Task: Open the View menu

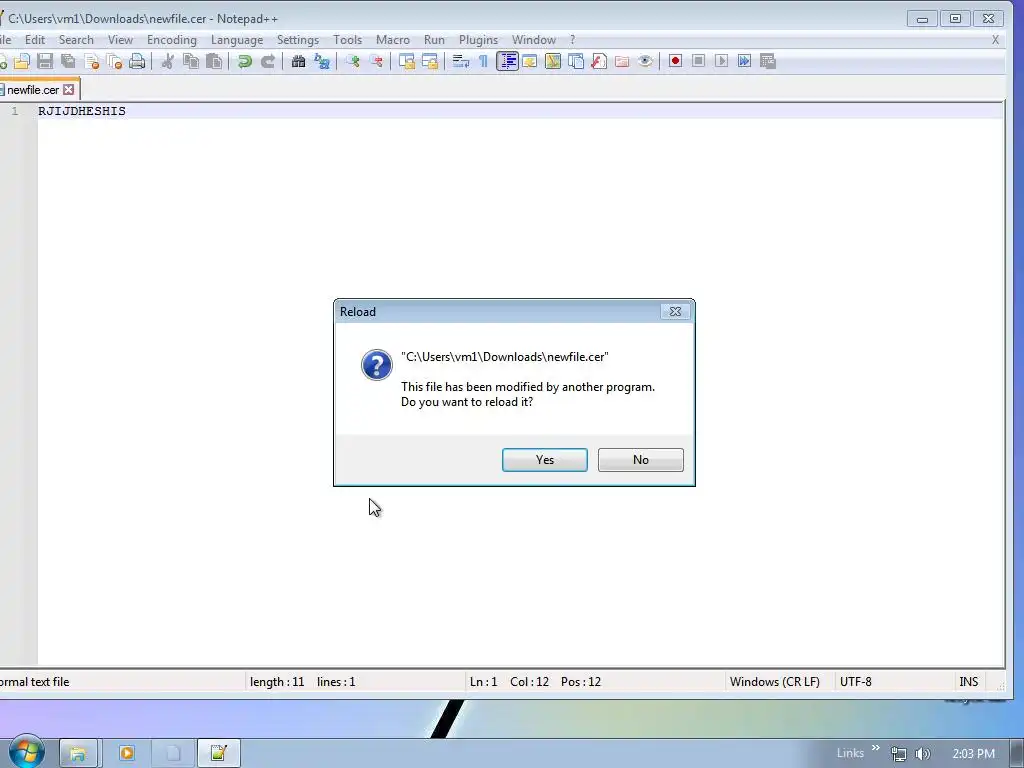Action: (x=120, y=40)
